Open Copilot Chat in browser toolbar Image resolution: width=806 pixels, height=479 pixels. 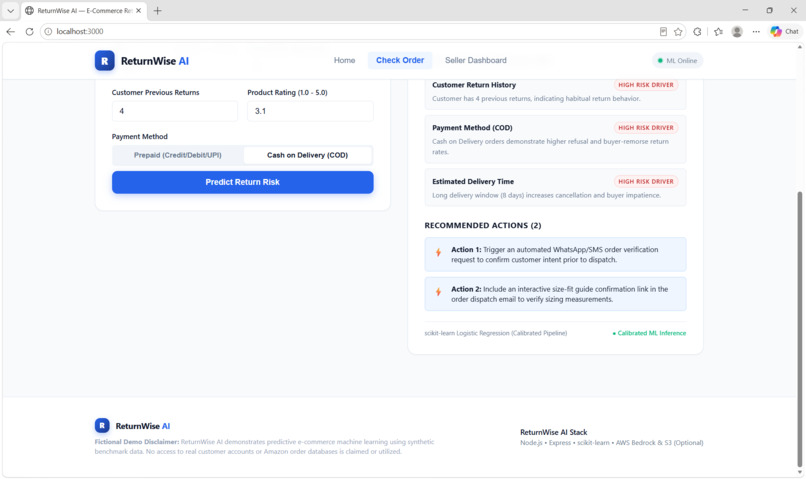tap(784, 31)
